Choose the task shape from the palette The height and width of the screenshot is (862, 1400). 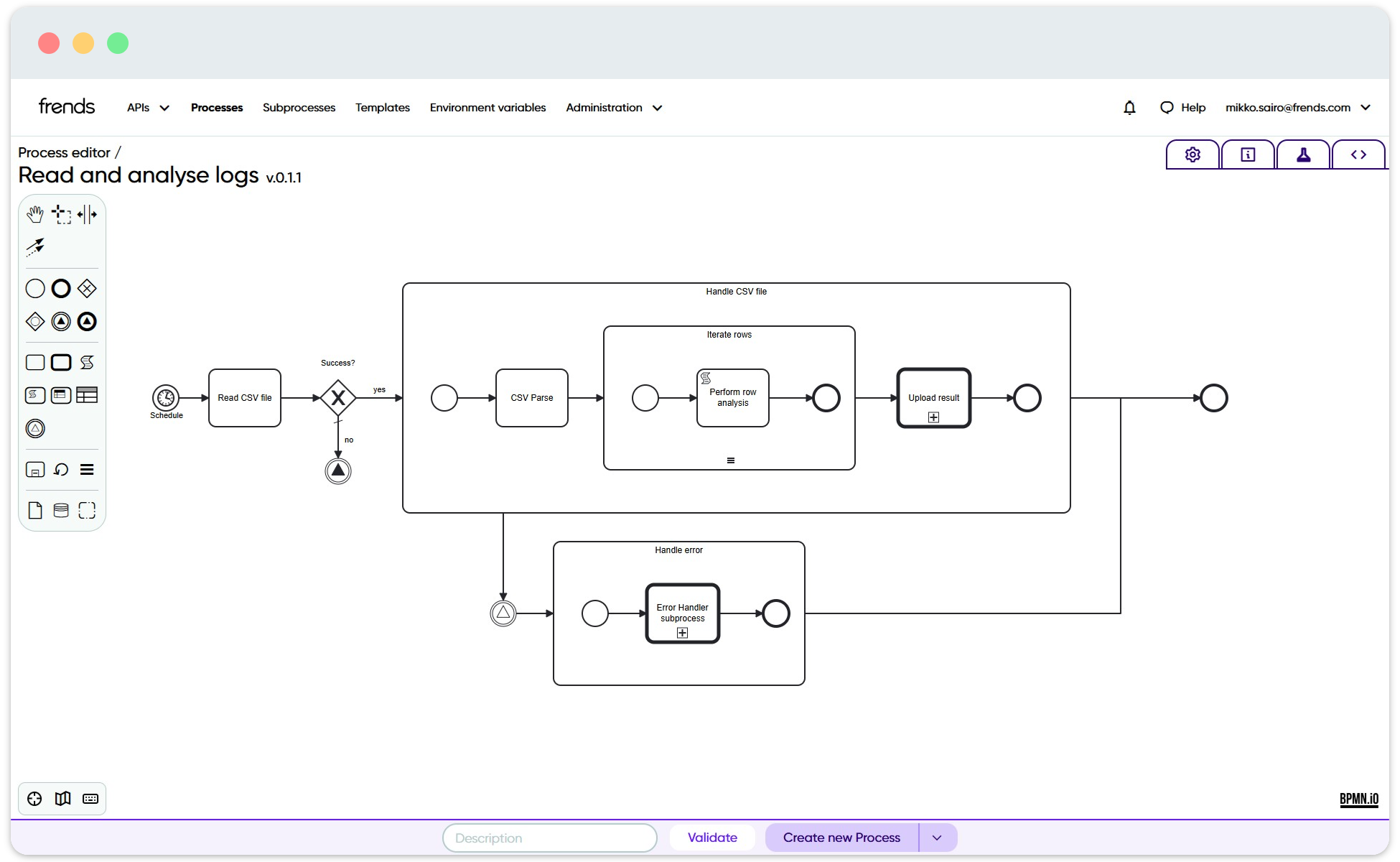[34, 362]
